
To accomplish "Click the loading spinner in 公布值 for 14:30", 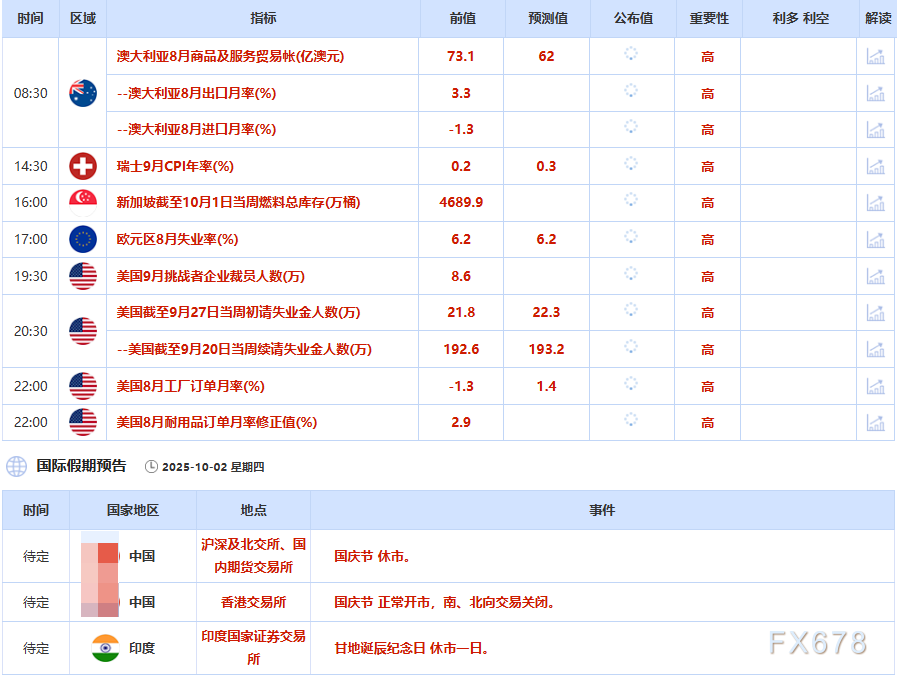I will pos(630,166).
